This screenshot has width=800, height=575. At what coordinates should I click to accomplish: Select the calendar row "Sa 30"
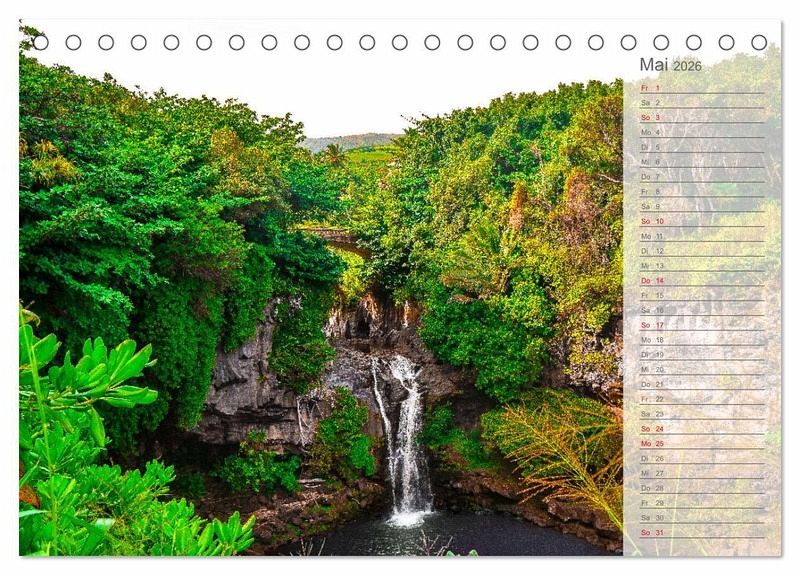pos(702,518)
